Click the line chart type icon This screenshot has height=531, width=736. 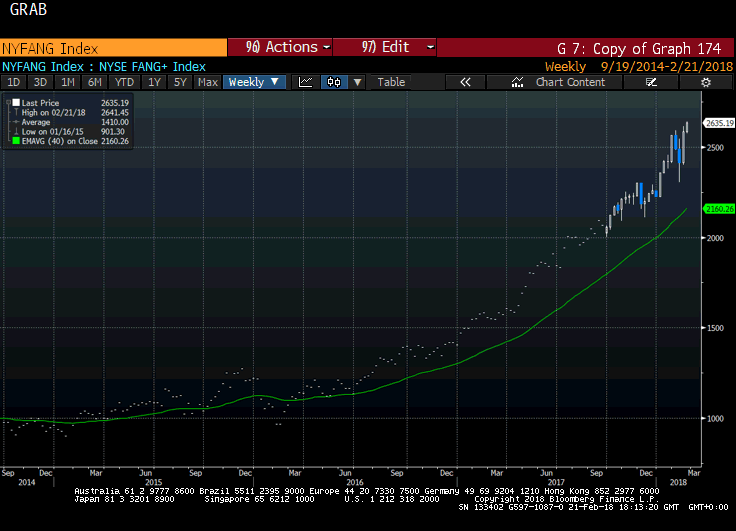coord(306,82)
